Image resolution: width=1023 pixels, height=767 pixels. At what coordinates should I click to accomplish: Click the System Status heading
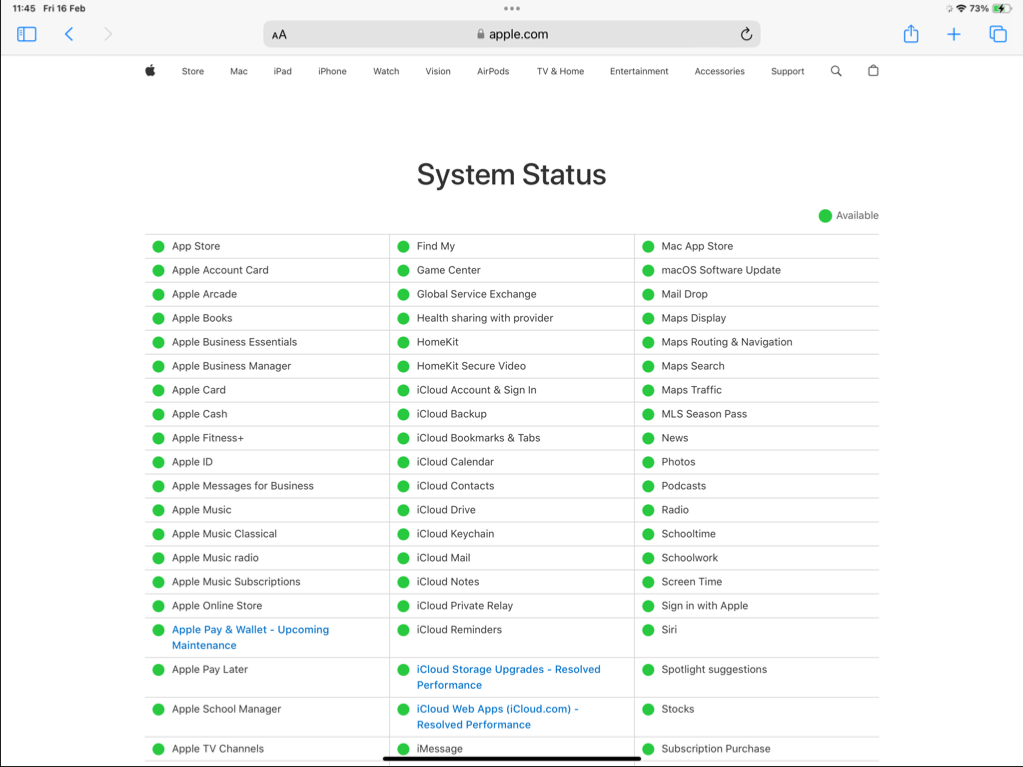[x=512, y=175]
